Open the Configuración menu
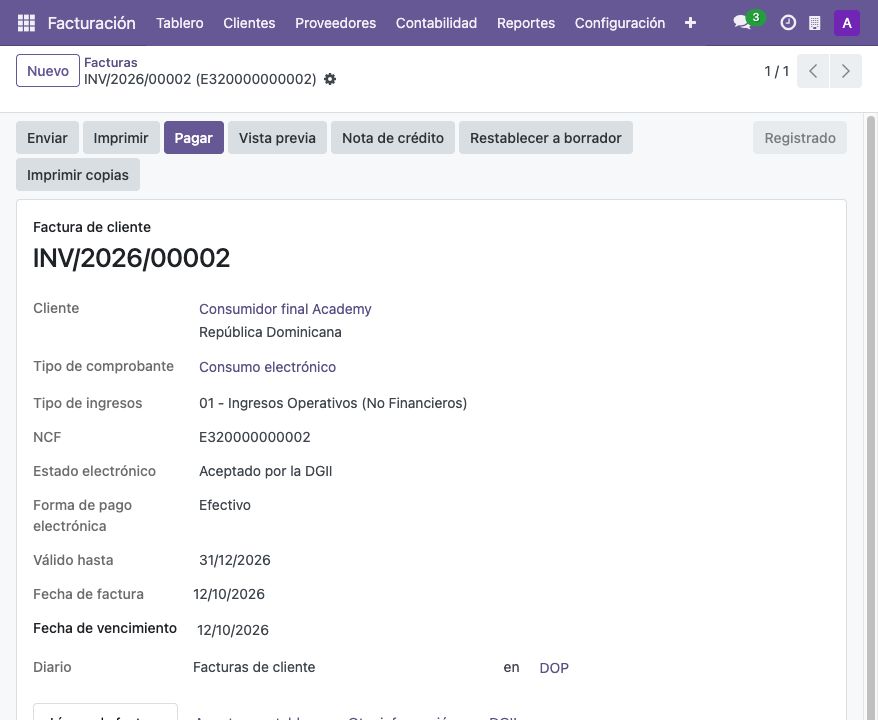Screen dimensions: 878x720 pos(620,23)
